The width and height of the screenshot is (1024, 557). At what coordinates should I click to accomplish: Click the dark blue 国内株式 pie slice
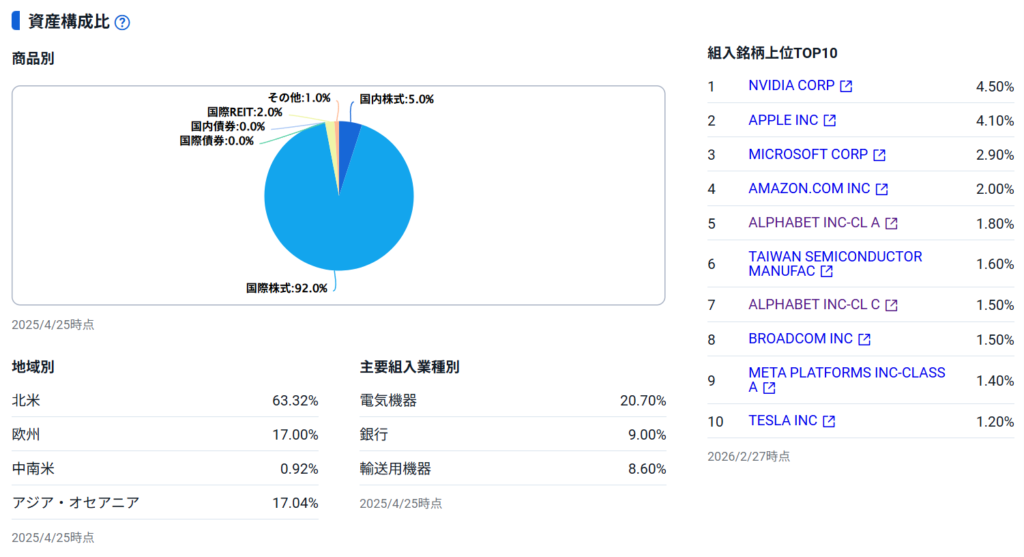[x=349, y=137]
